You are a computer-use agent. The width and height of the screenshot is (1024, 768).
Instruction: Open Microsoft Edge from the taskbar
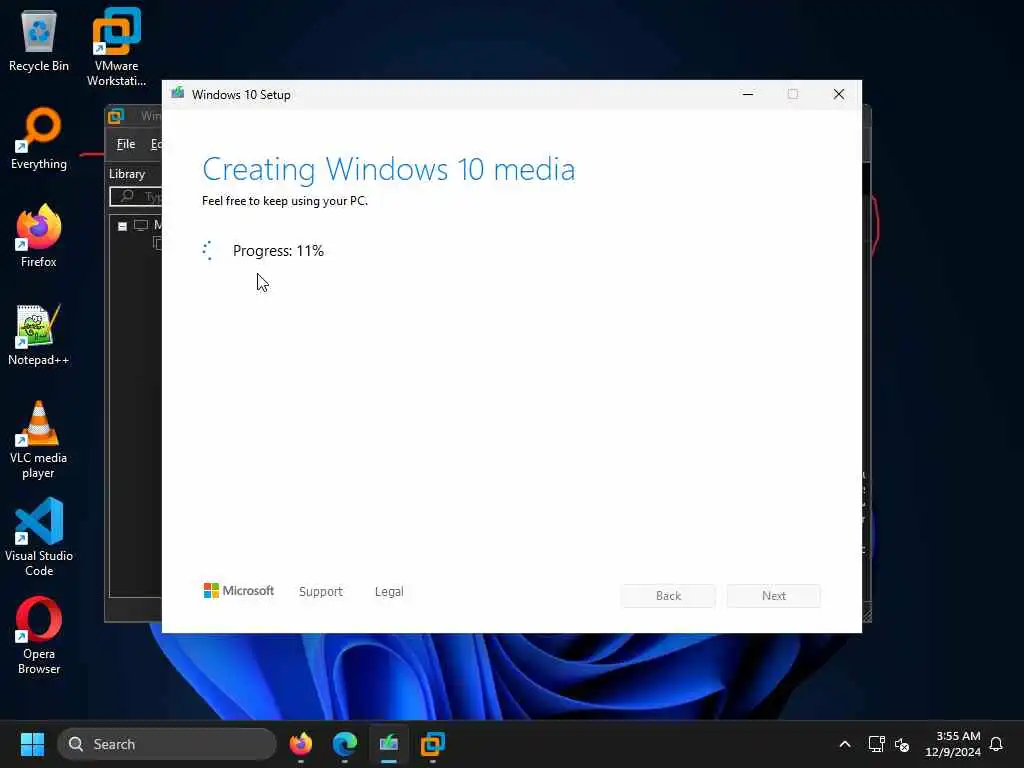tap(345, 744)
